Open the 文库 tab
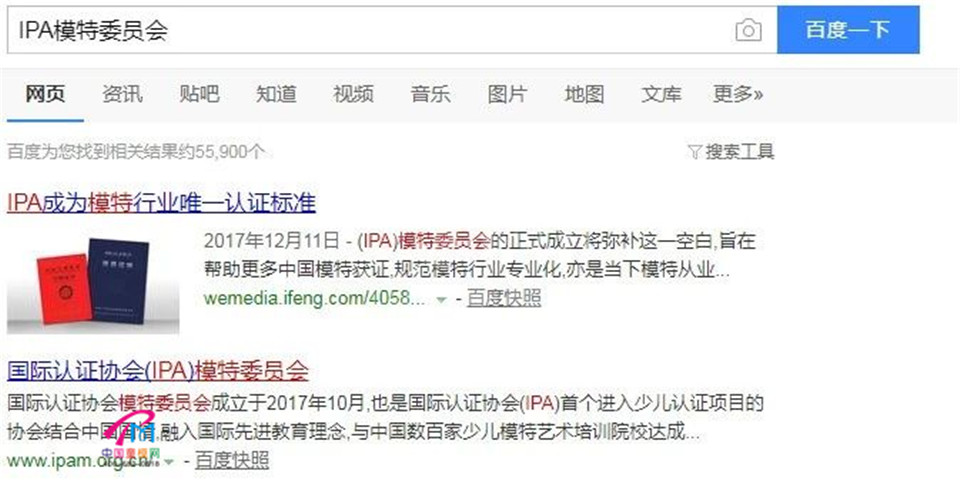Image resolution: width=960 pixels, height=484 pixels. [661, 94]
